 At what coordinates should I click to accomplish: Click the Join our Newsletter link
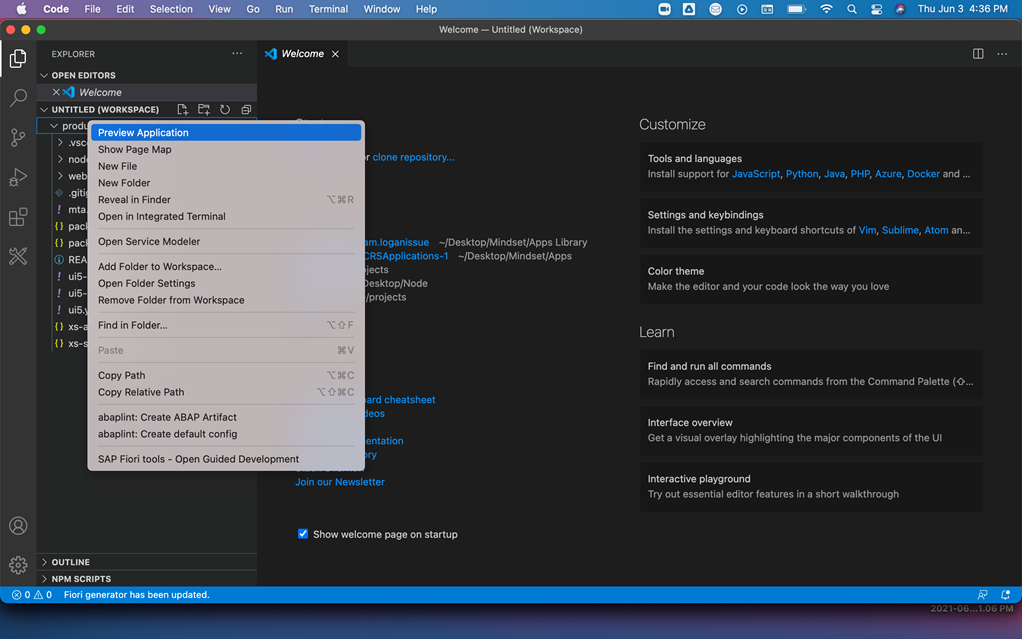(x=340, y=482)
